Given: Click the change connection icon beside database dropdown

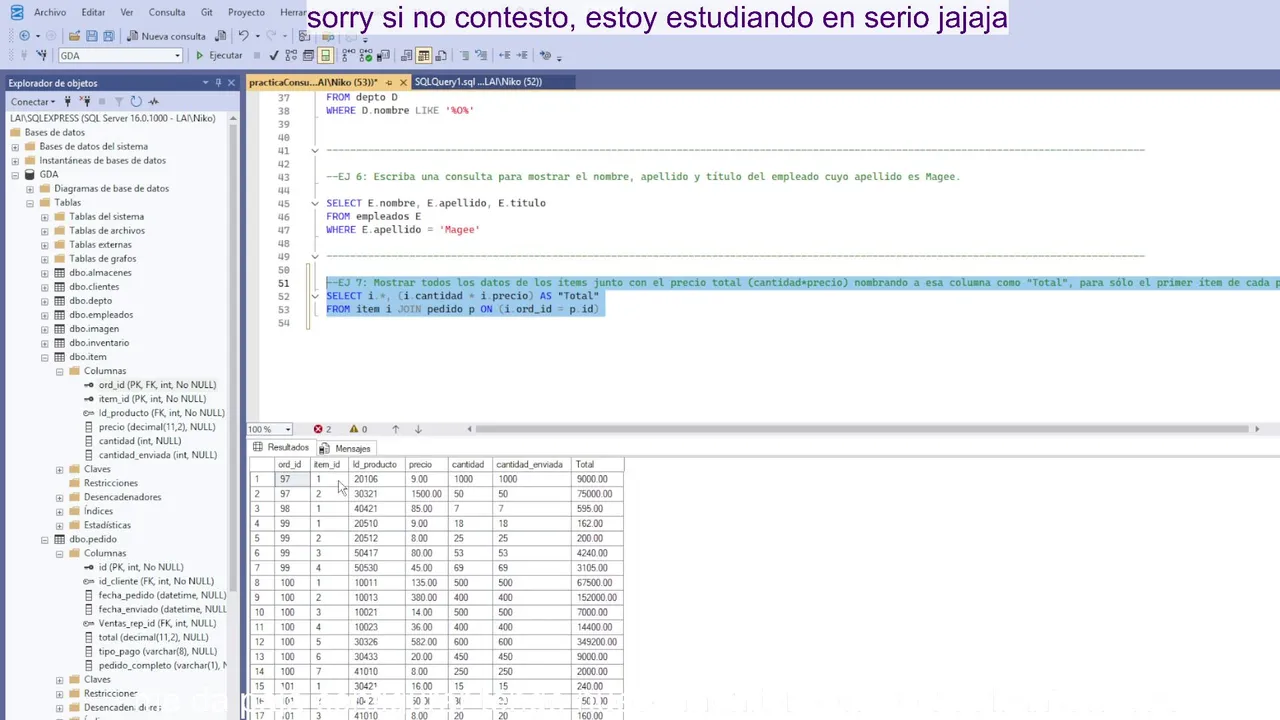Looking at the screenshot, I should (41, 56).
